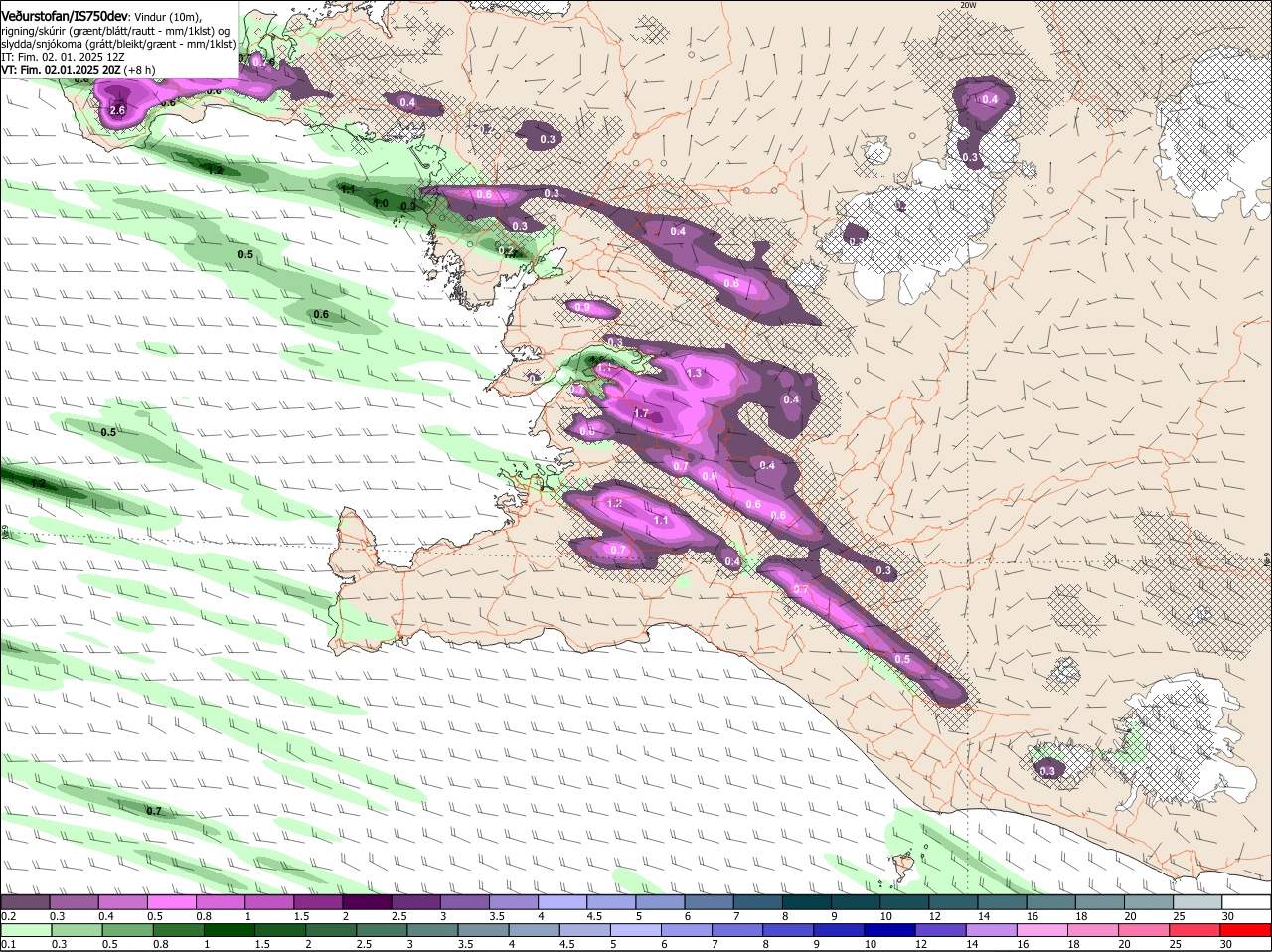1272x952 pixels.
Task: Click the 1.7 value in the magenta area
Action: click(x=641, y=414)
